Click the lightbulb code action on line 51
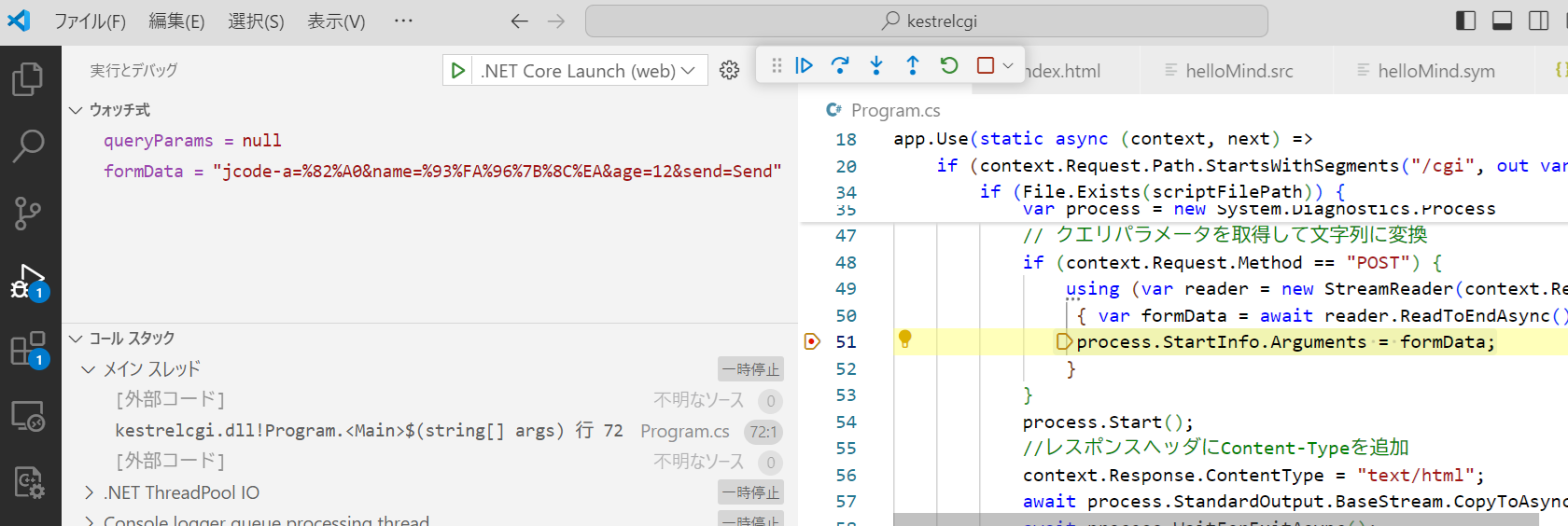Image resolution: width=1568 pixels, height=526 pixels. (x=904, y=339)
